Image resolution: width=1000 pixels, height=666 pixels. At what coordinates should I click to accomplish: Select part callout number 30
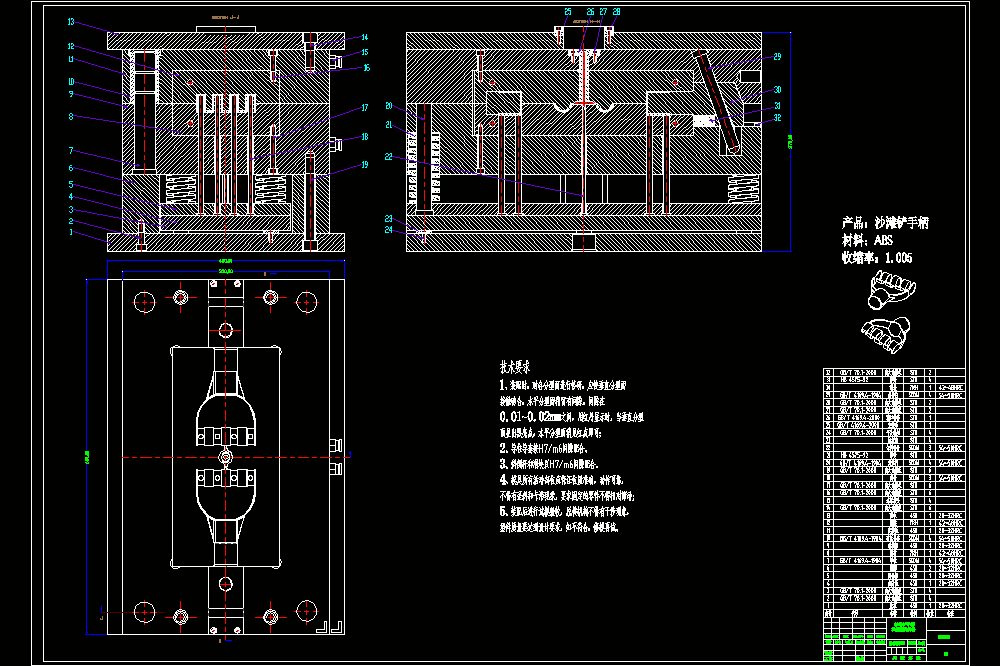[777, 90]
